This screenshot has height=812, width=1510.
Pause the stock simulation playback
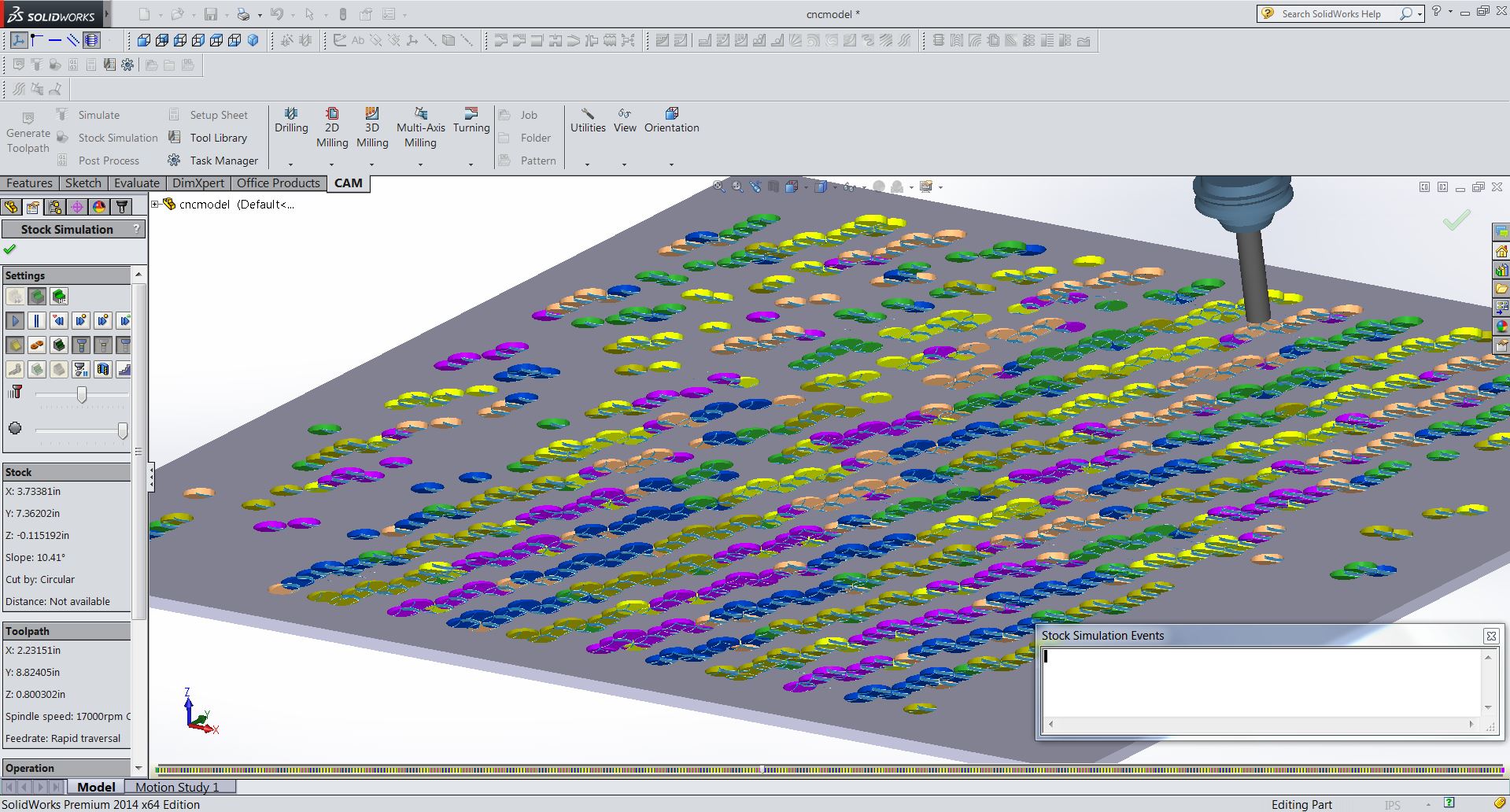(x=36, y=320)
